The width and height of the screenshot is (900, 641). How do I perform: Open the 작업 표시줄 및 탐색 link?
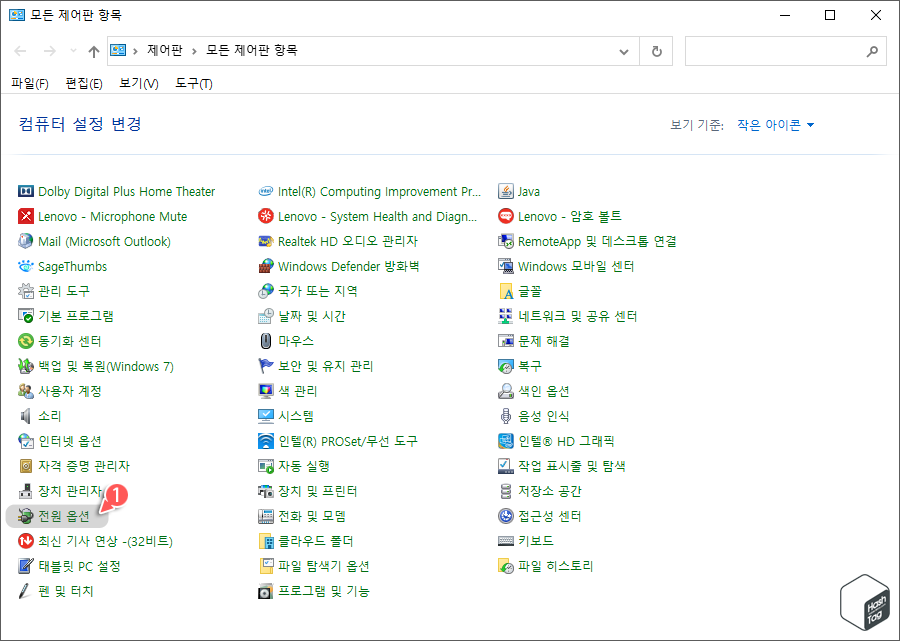click(x=572, y=466)
